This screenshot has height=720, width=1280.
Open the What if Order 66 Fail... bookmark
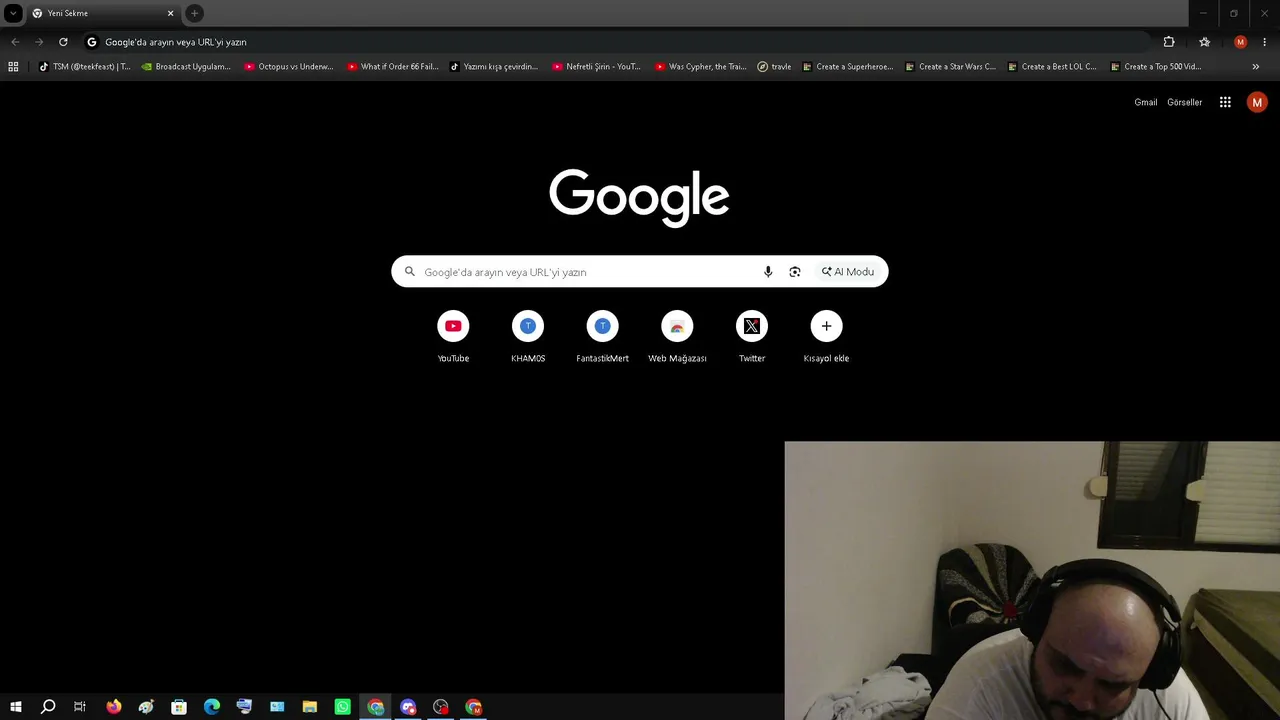(x=393, y=67)
